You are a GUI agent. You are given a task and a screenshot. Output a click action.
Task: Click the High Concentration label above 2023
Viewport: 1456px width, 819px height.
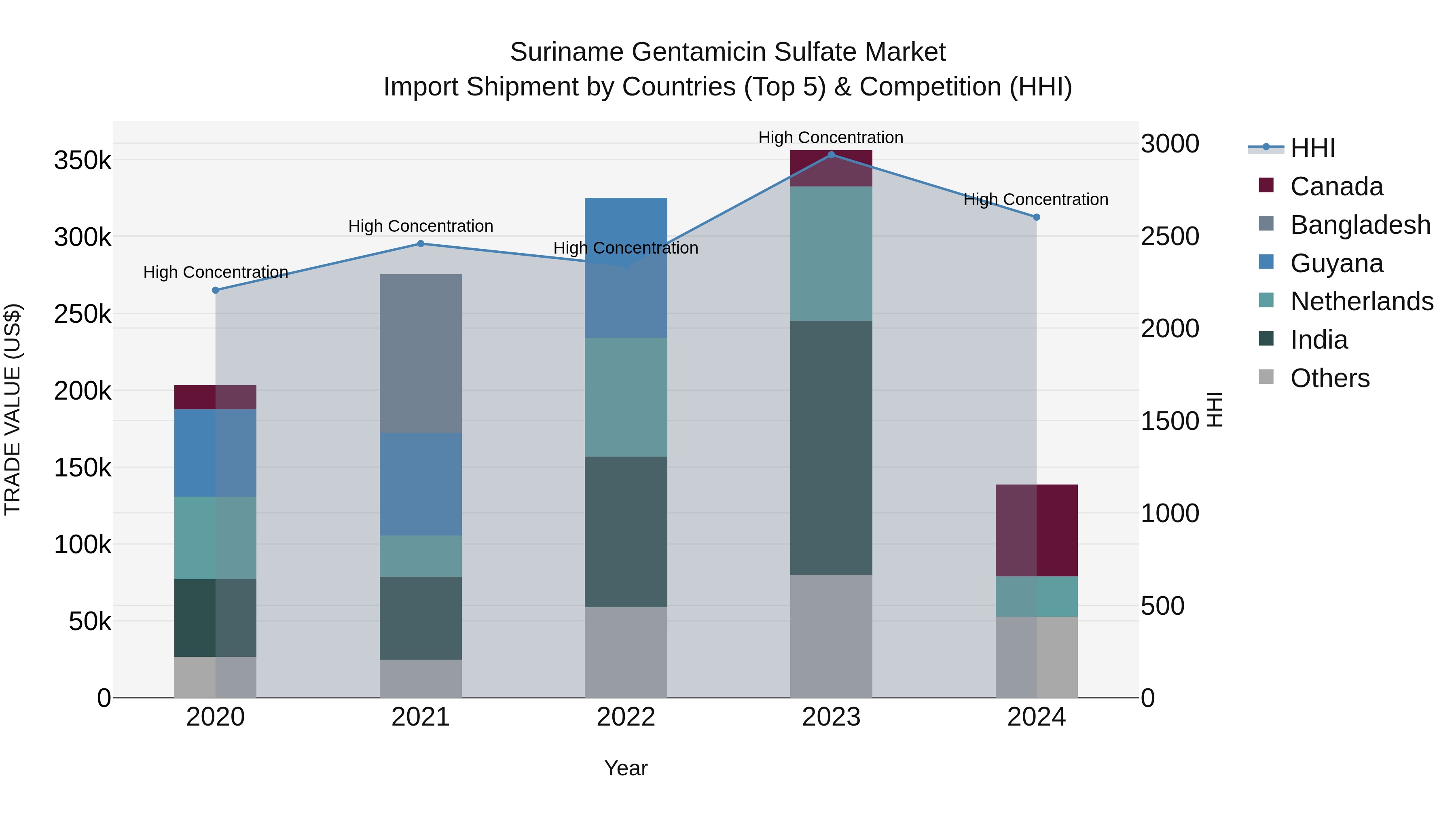(x=831, y=138)
